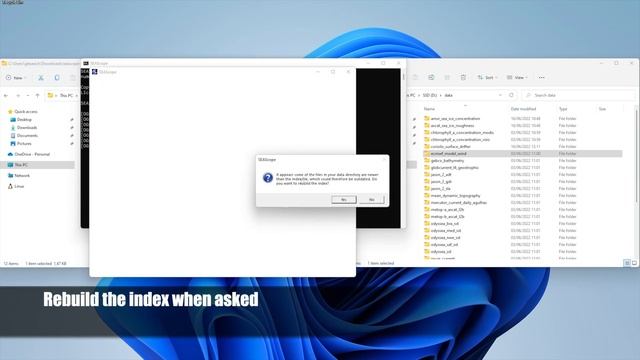Click the Cut scissors icon in left Explorer
Viewport: 640px width, 360px height.
41,78
